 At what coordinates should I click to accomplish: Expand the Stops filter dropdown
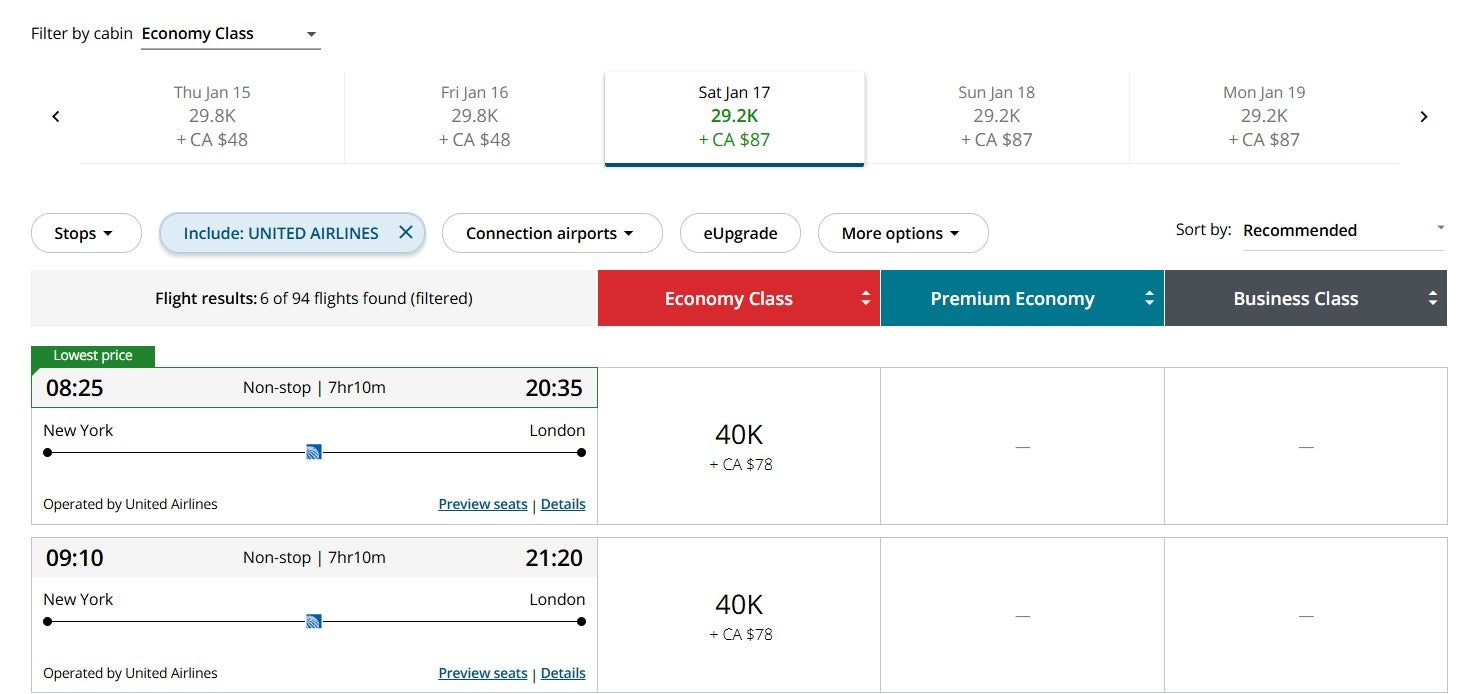point(84,233)
